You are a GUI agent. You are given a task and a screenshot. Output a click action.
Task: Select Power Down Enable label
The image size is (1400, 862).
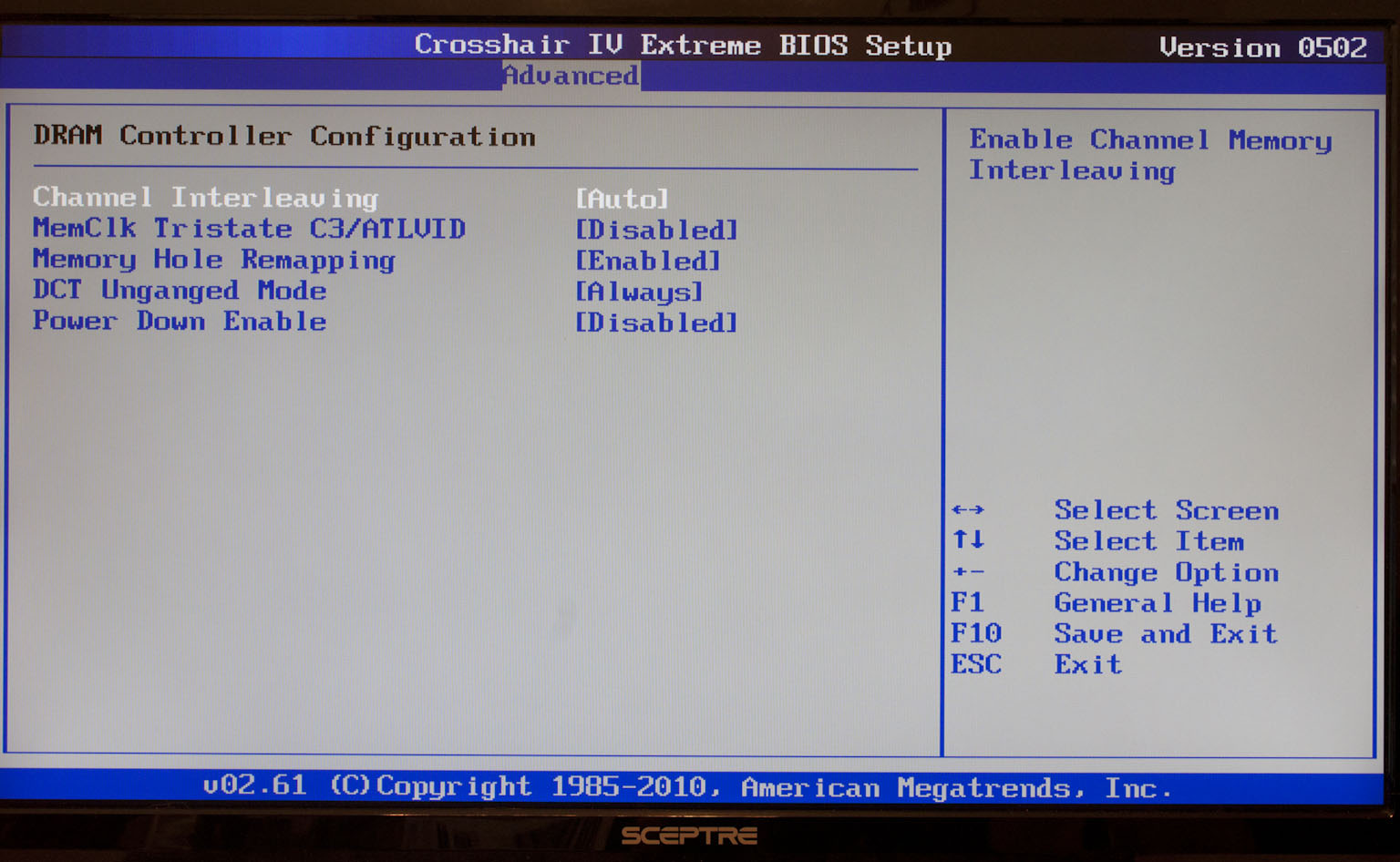click(180, 322)
